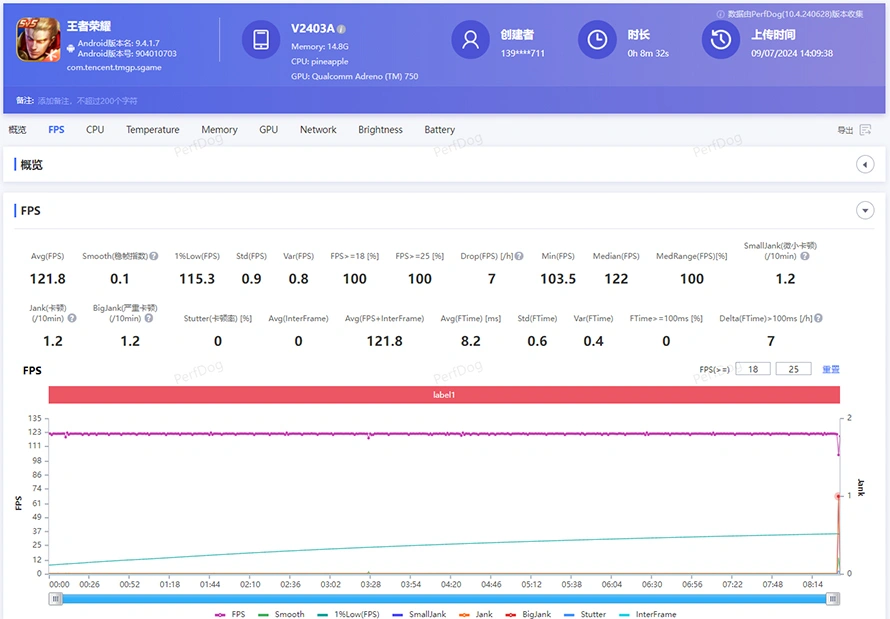The image size is (890, 619).
Task: Click help icon next to Smooth(稳帧指数)
Action: 154,256
